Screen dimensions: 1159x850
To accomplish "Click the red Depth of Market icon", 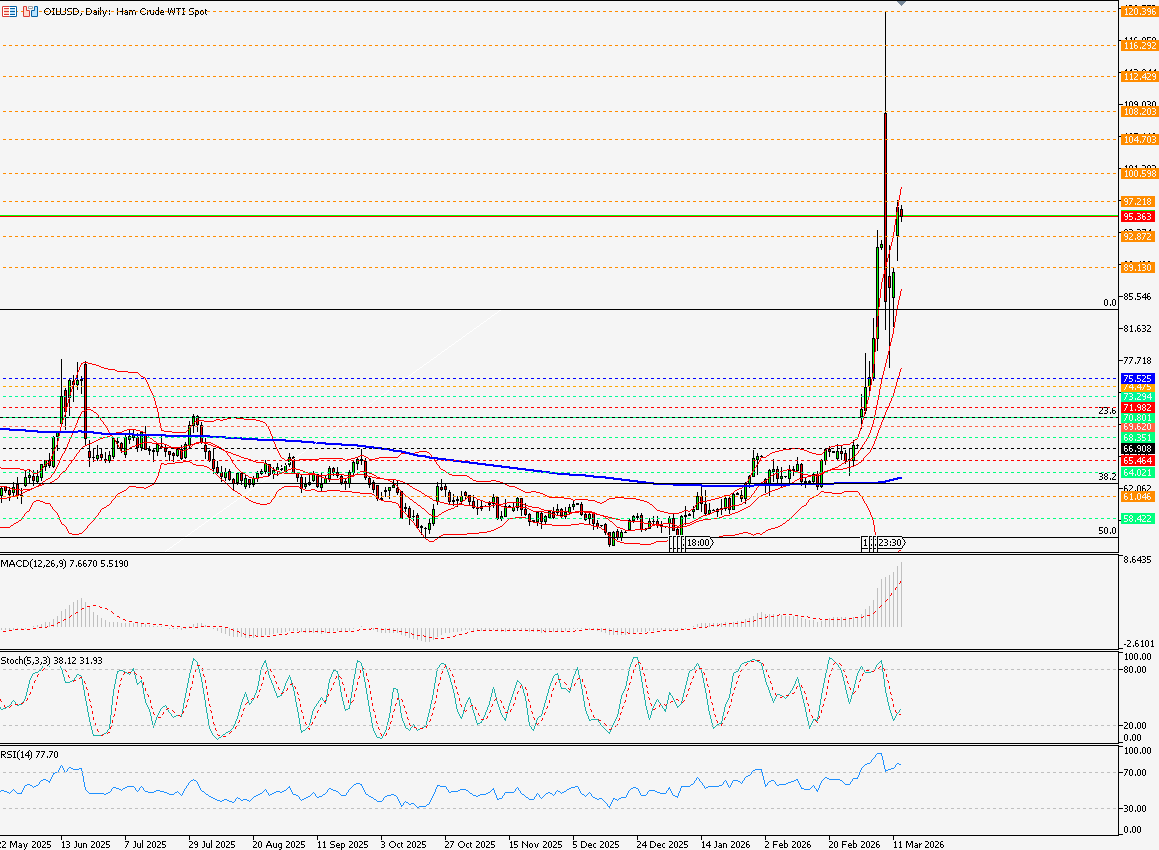I will click(9, 12).
